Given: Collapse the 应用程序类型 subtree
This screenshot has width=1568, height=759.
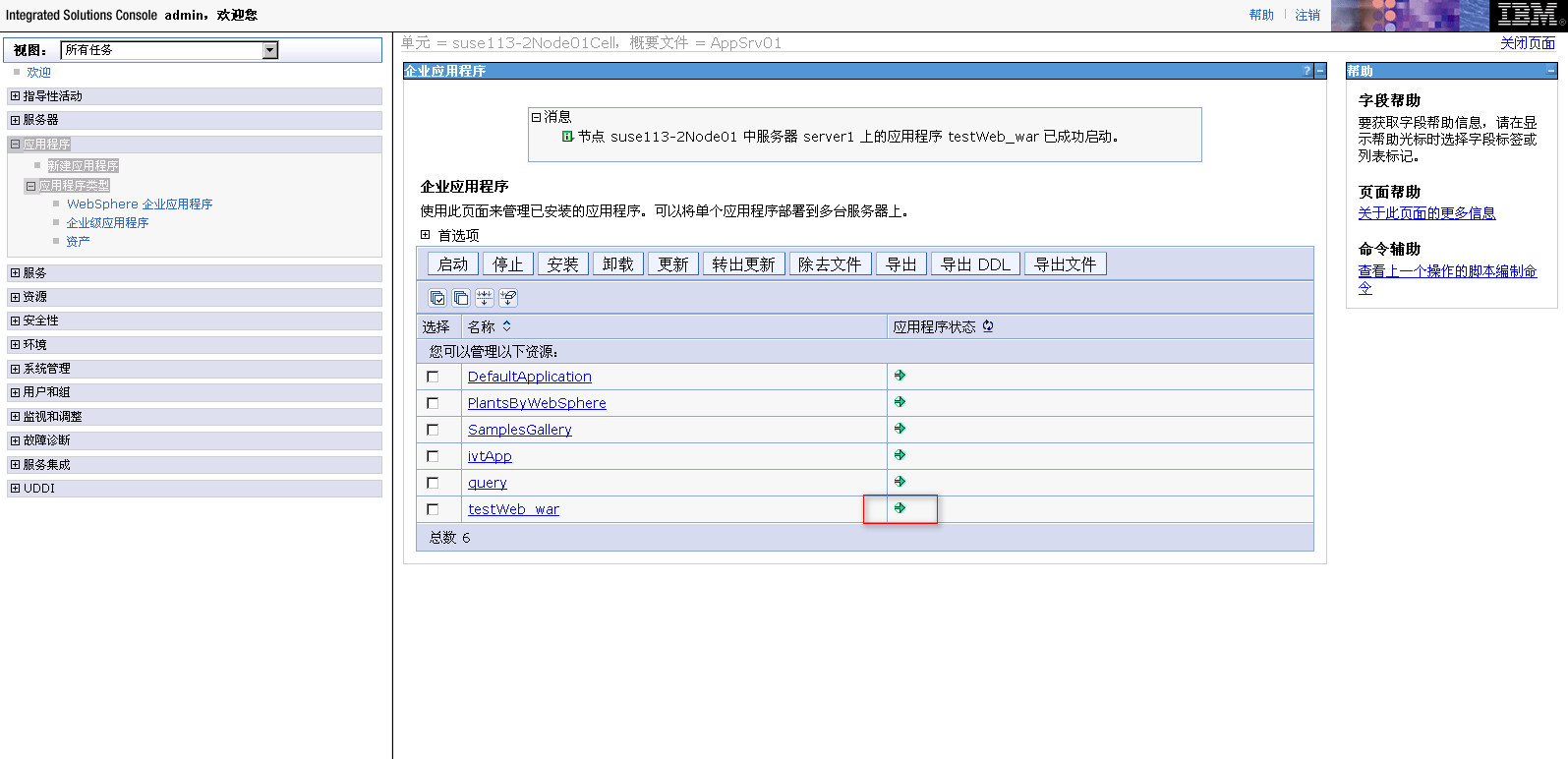Looking at the screenshot, I should click(30, 186).
